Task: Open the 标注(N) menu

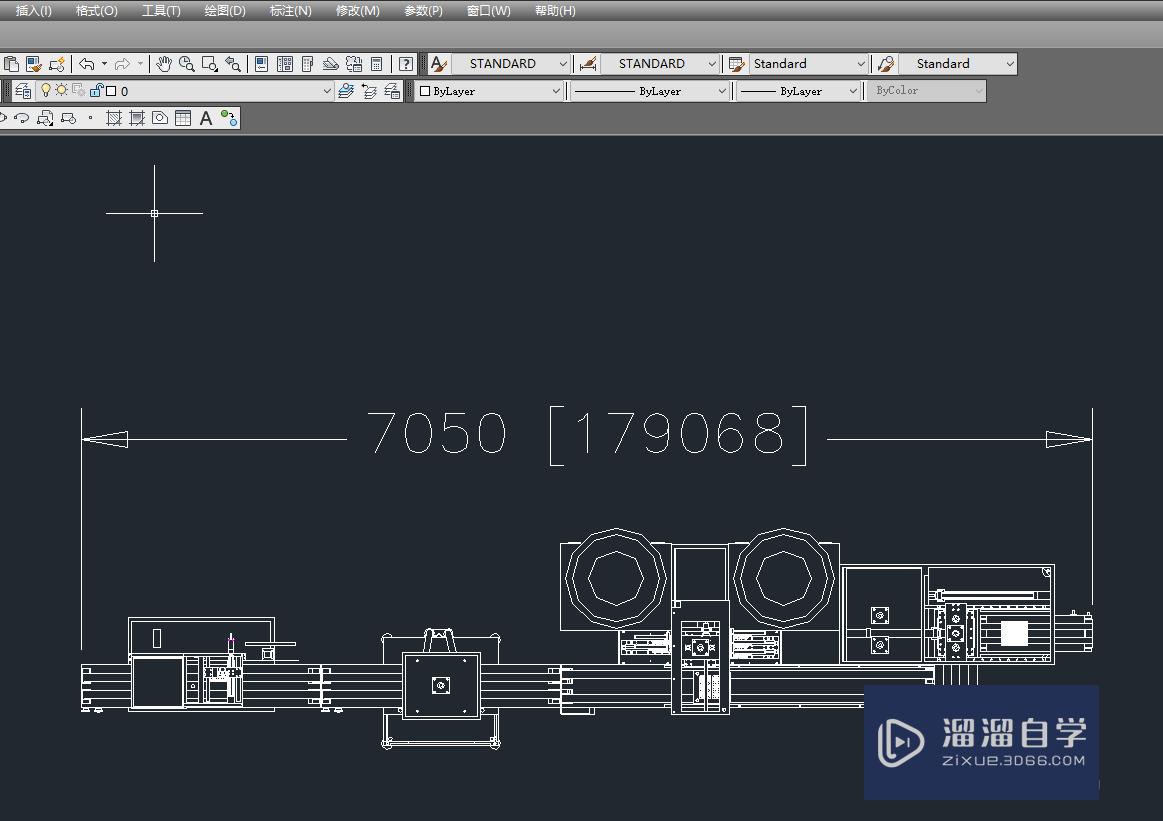Action: coord(290,11)
